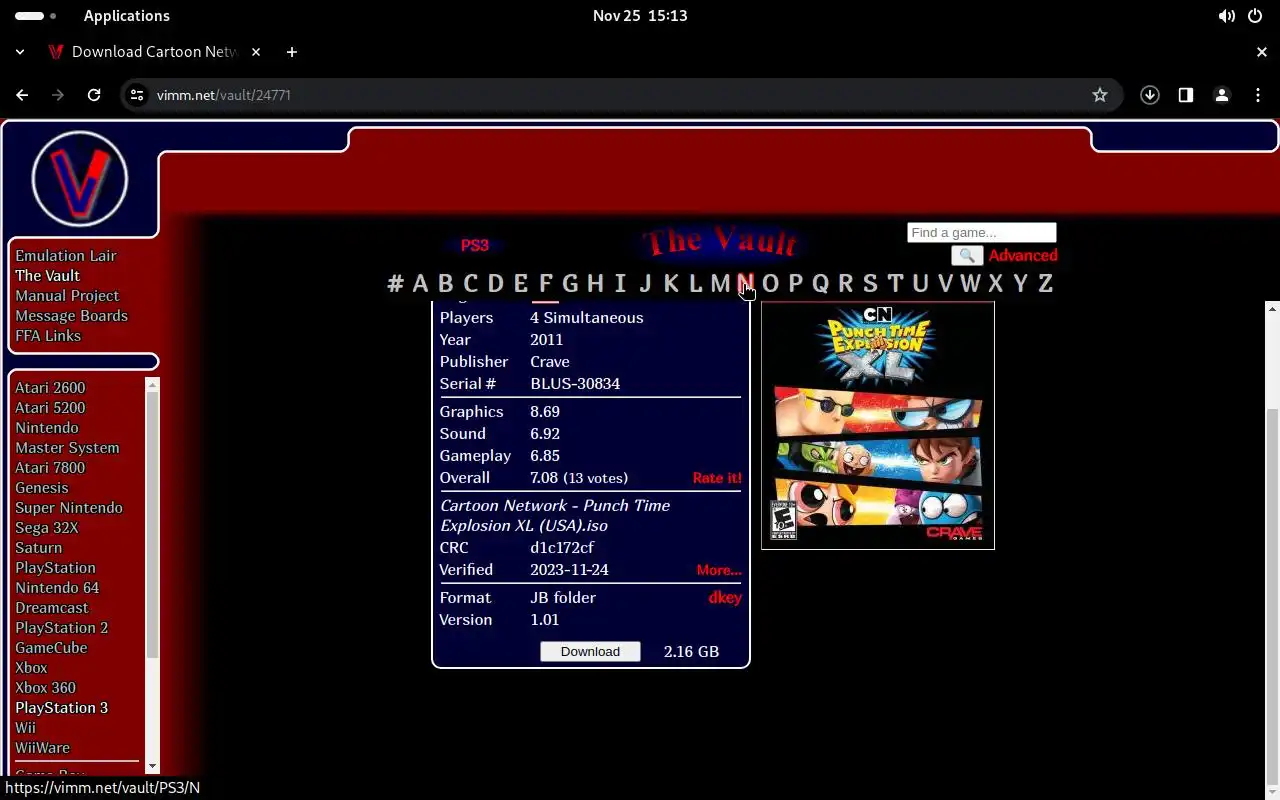Image resolution: width=1280 pixels, height=800 pixels.
Task: Toggle the browser side panel icon
Action: (x=1186, y=95)
